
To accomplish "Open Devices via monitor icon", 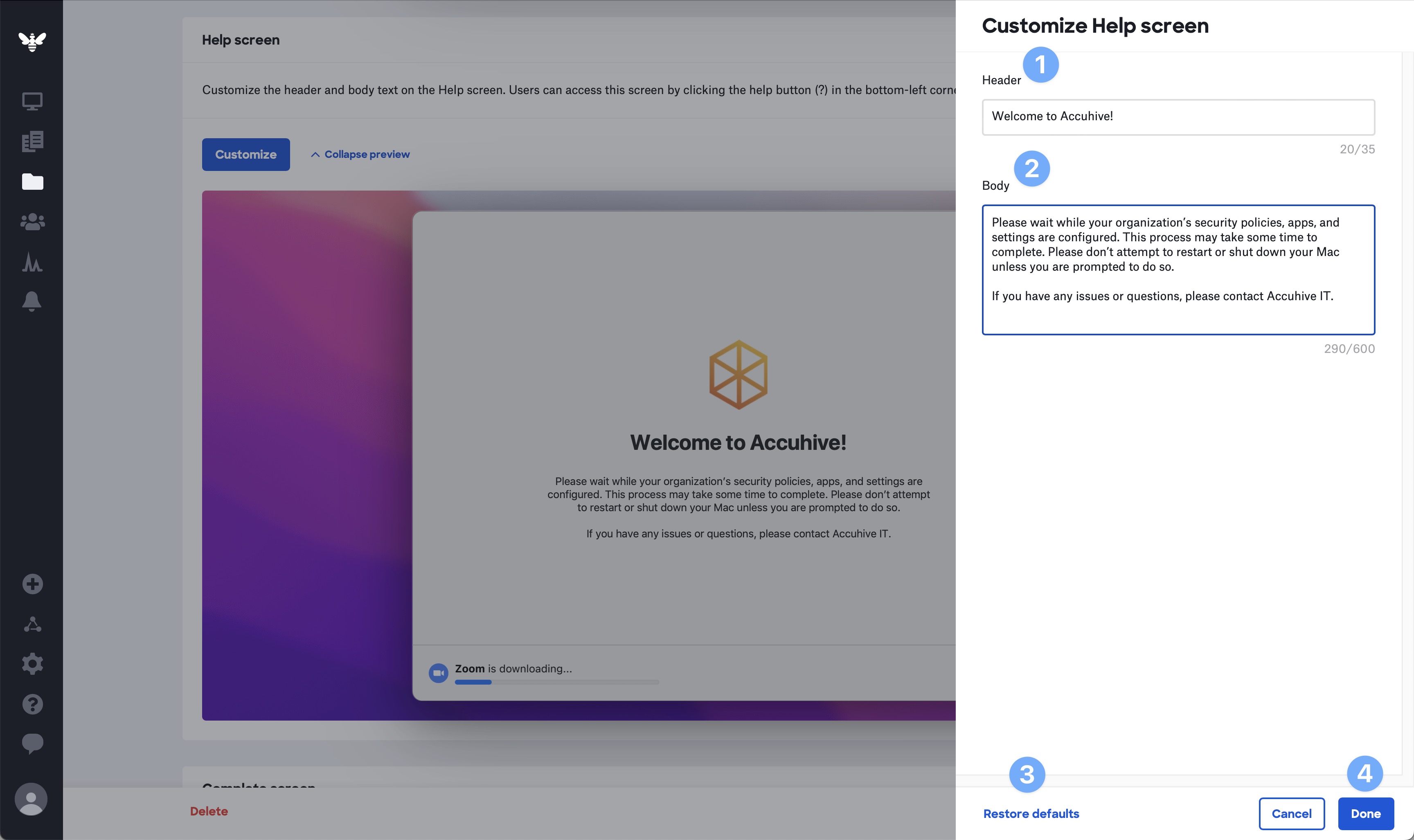I will click(x=32, y=101).
